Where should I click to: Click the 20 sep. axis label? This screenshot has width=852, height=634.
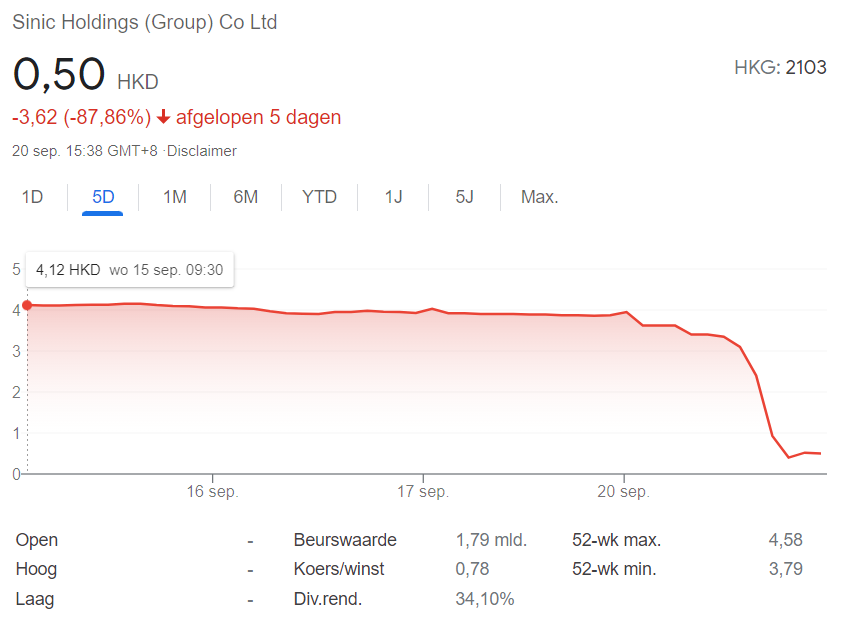(623, 492)
